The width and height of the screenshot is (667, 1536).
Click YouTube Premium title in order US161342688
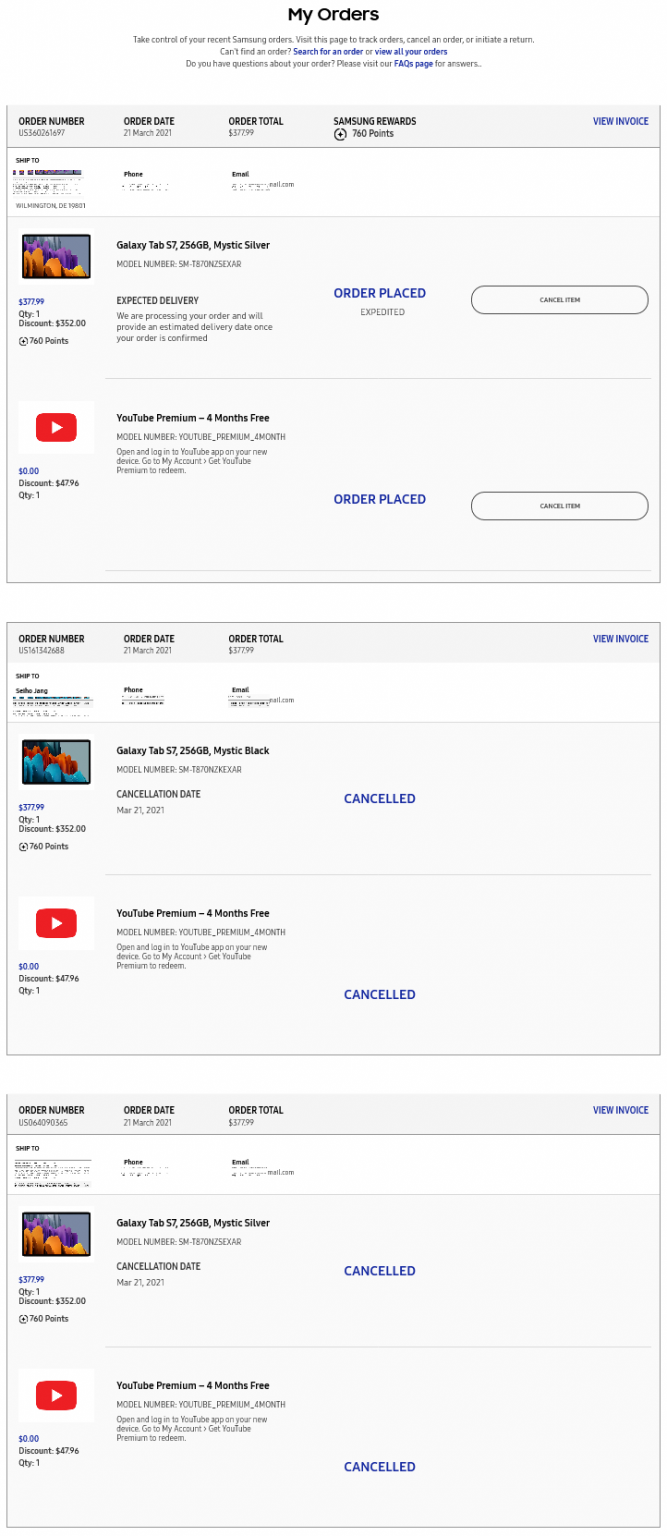193,913
